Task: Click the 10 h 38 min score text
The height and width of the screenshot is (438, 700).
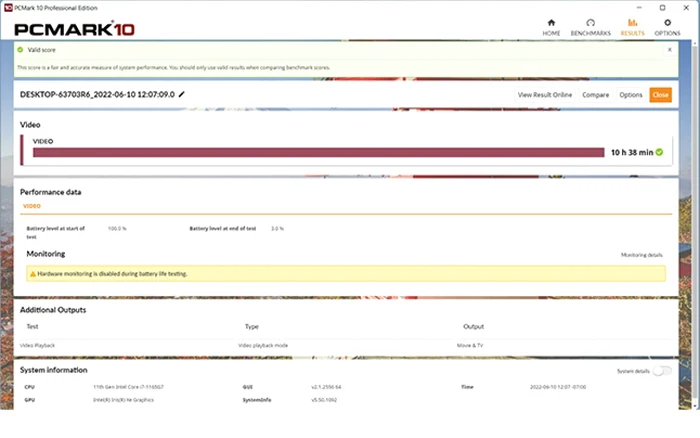Action: (632, 152)
